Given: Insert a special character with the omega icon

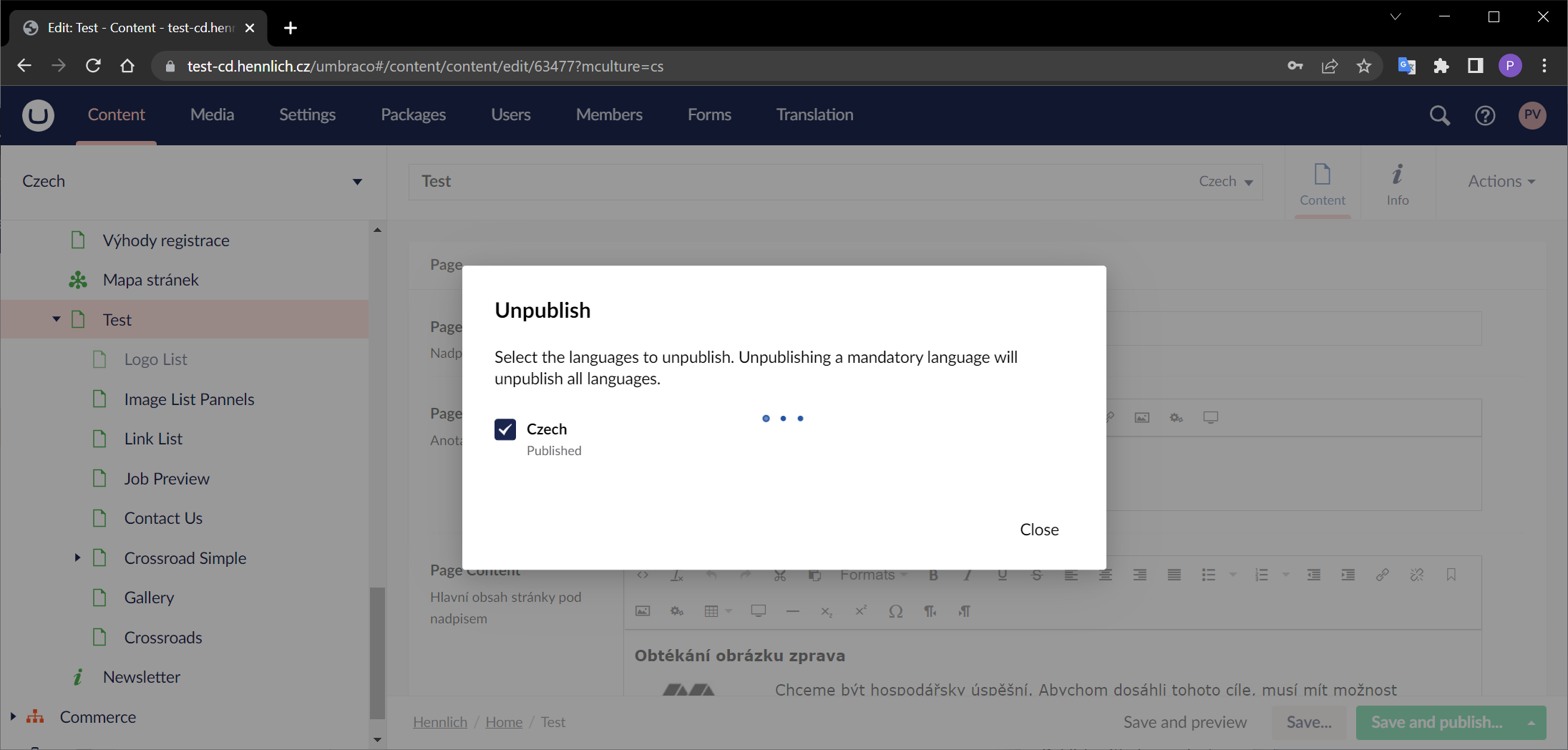Looking at the screenshot, I should [x=895, y=612].
